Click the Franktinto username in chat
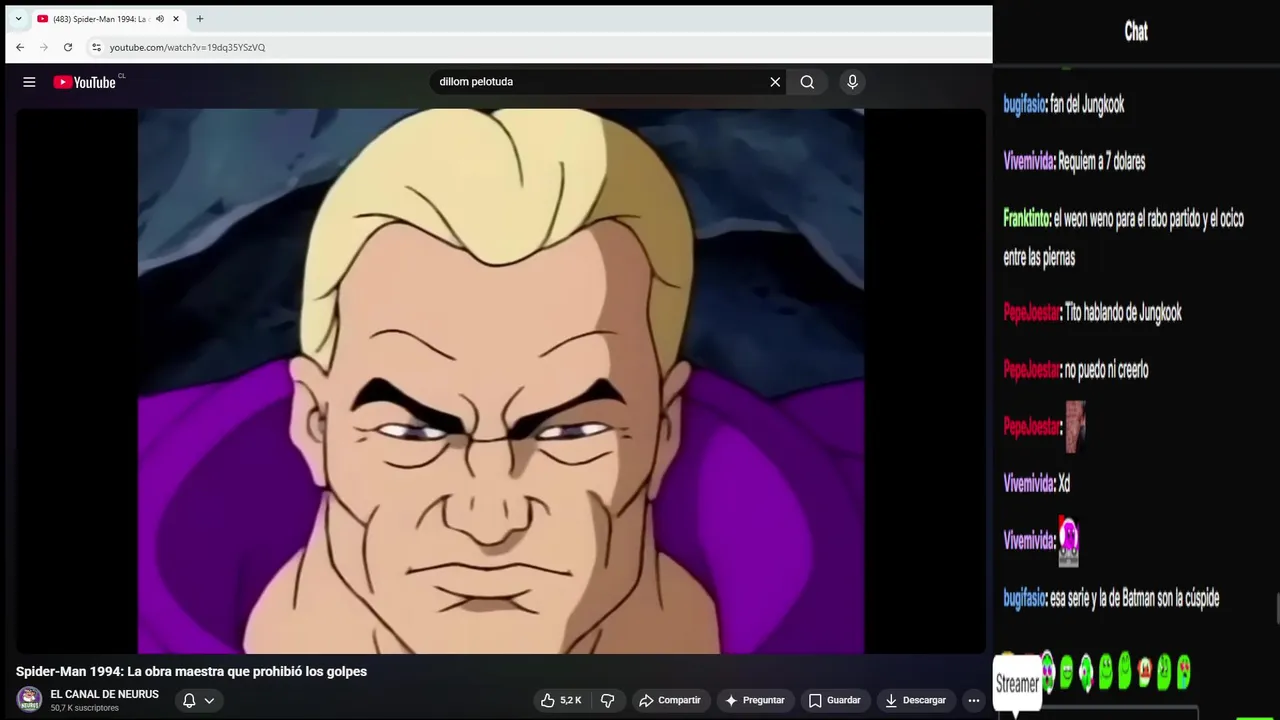Screen dimensions: 1280x720 [1026, 219]
